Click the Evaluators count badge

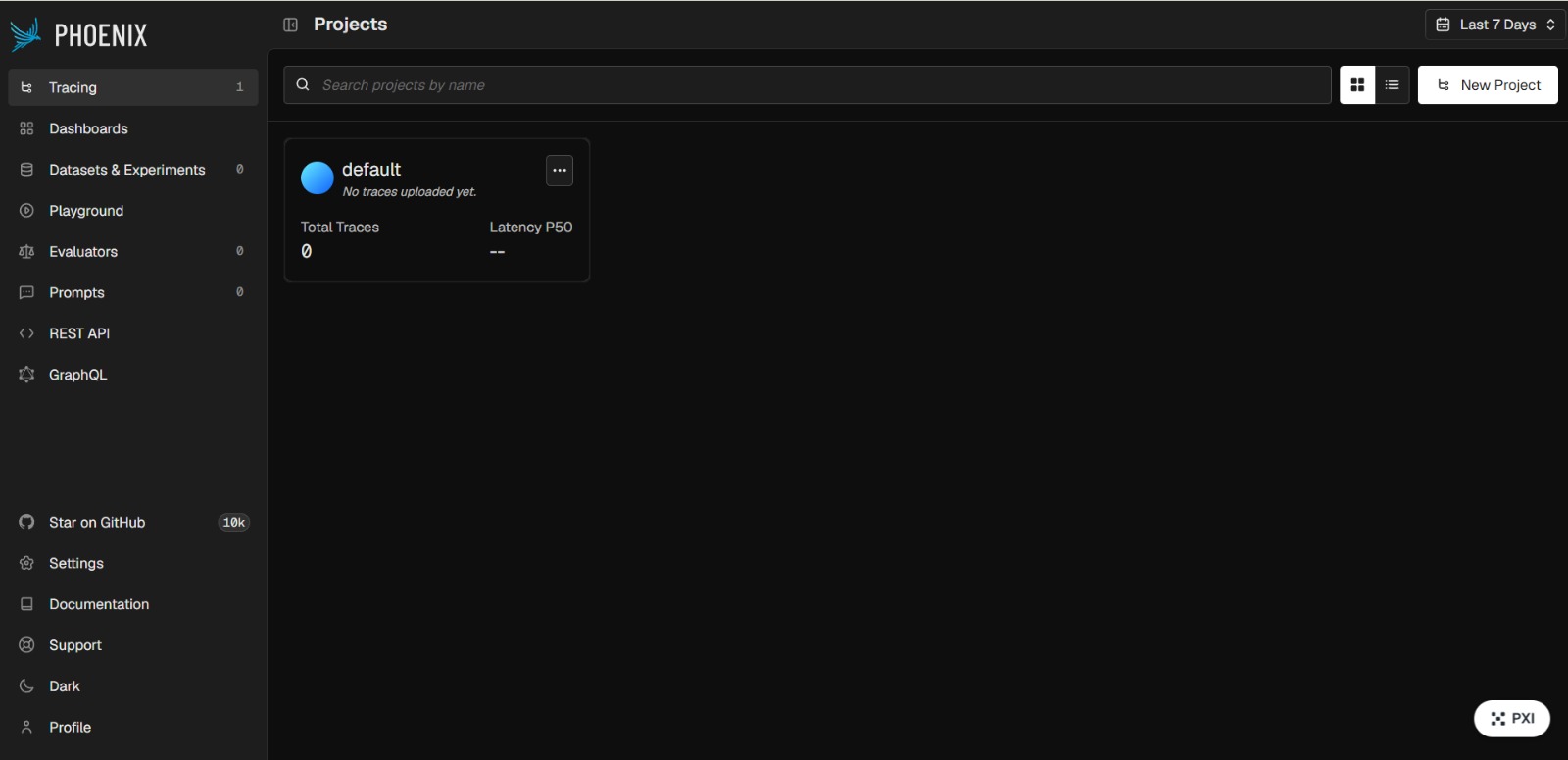pos(239,251)
